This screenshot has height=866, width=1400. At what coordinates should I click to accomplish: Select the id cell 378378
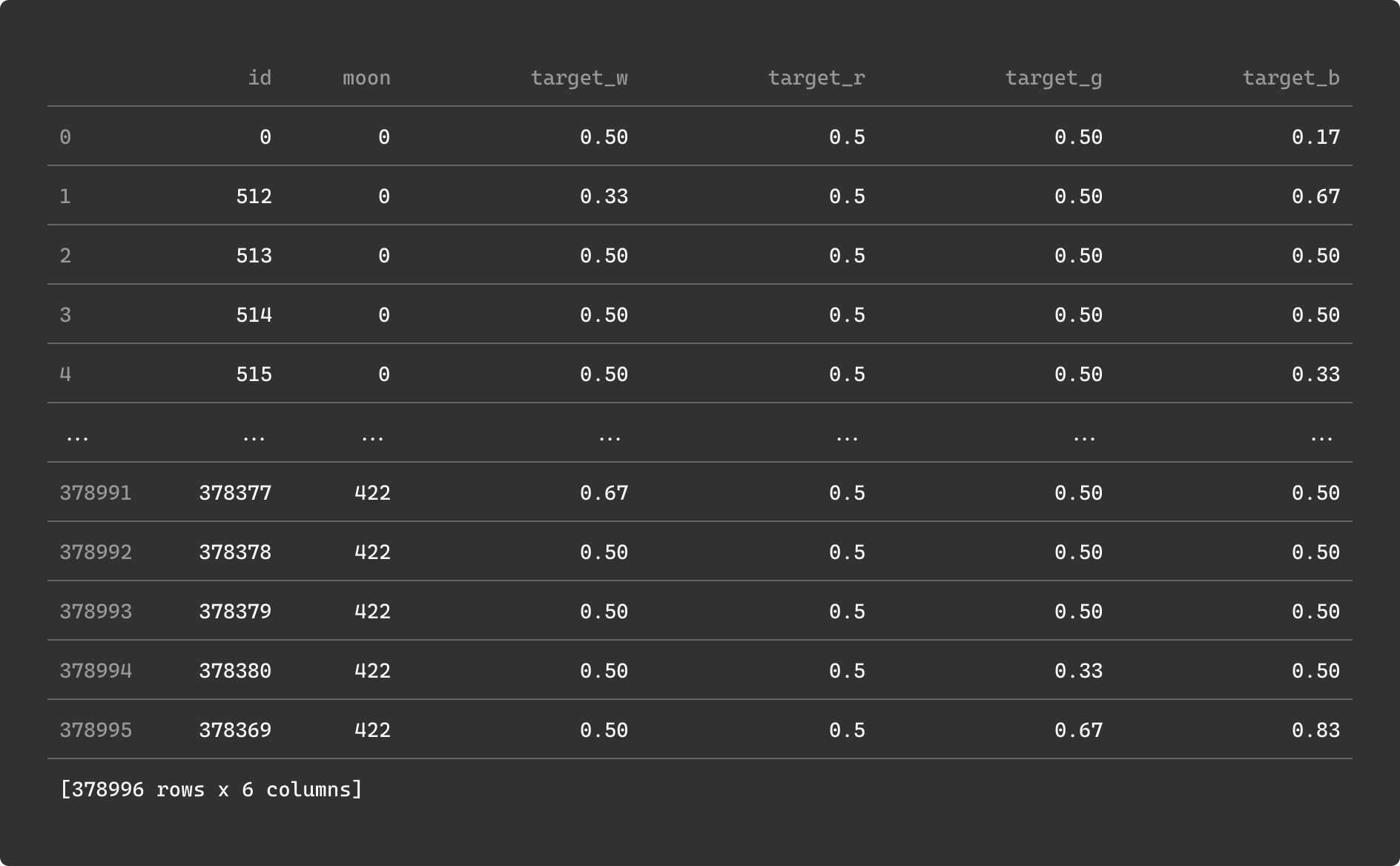coord(235,552)
